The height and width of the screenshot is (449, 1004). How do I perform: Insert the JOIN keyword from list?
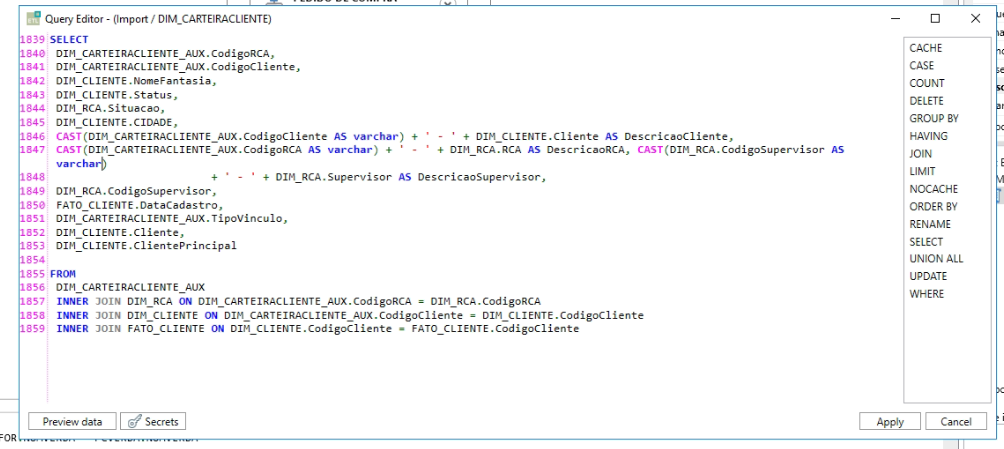click(x=921, y=154)
